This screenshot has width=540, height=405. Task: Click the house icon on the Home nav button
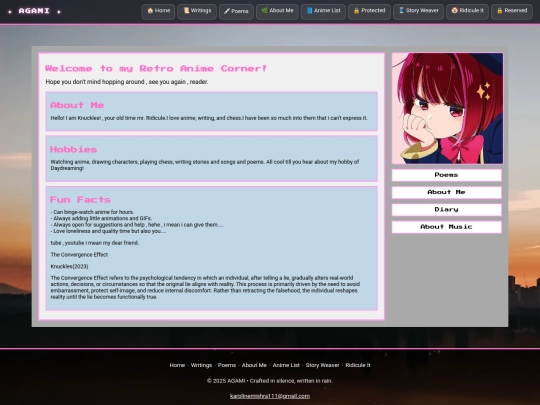150,11
